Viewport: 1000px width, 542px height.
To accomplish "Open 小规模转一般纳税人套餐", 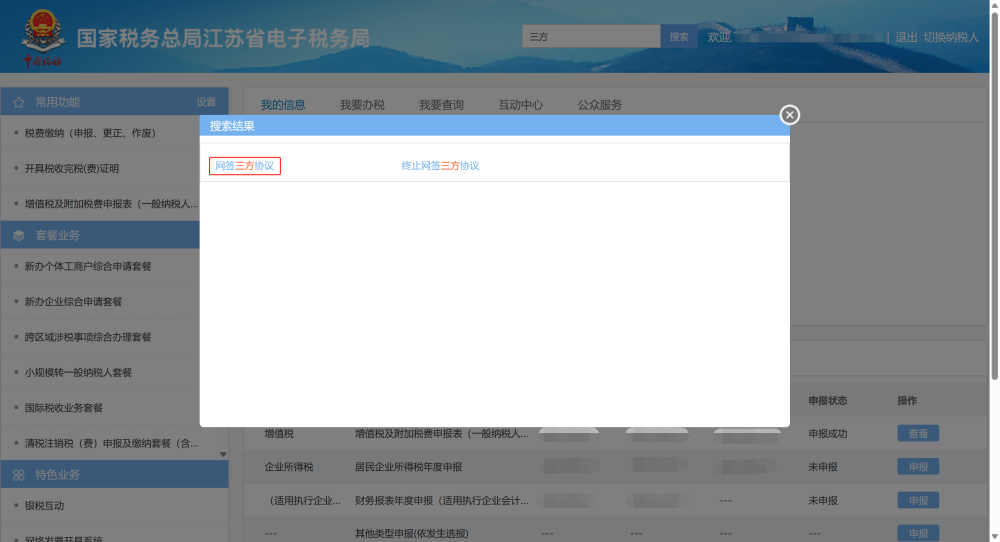I will 78,372.
